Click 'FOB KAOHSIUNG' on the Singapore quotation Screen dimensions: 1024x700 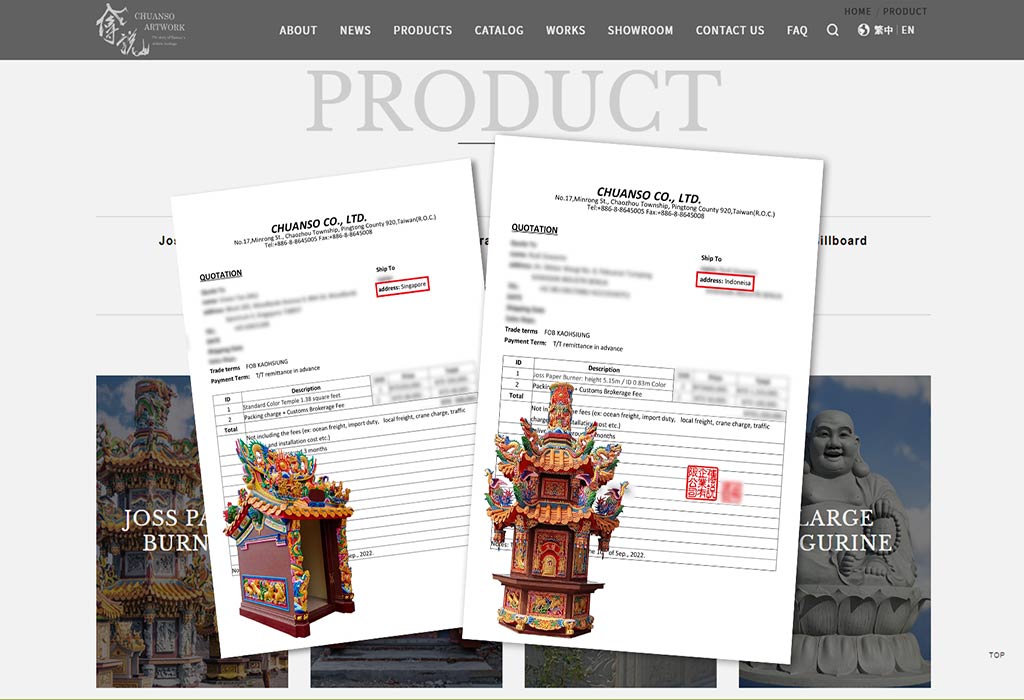click(266, 364)
